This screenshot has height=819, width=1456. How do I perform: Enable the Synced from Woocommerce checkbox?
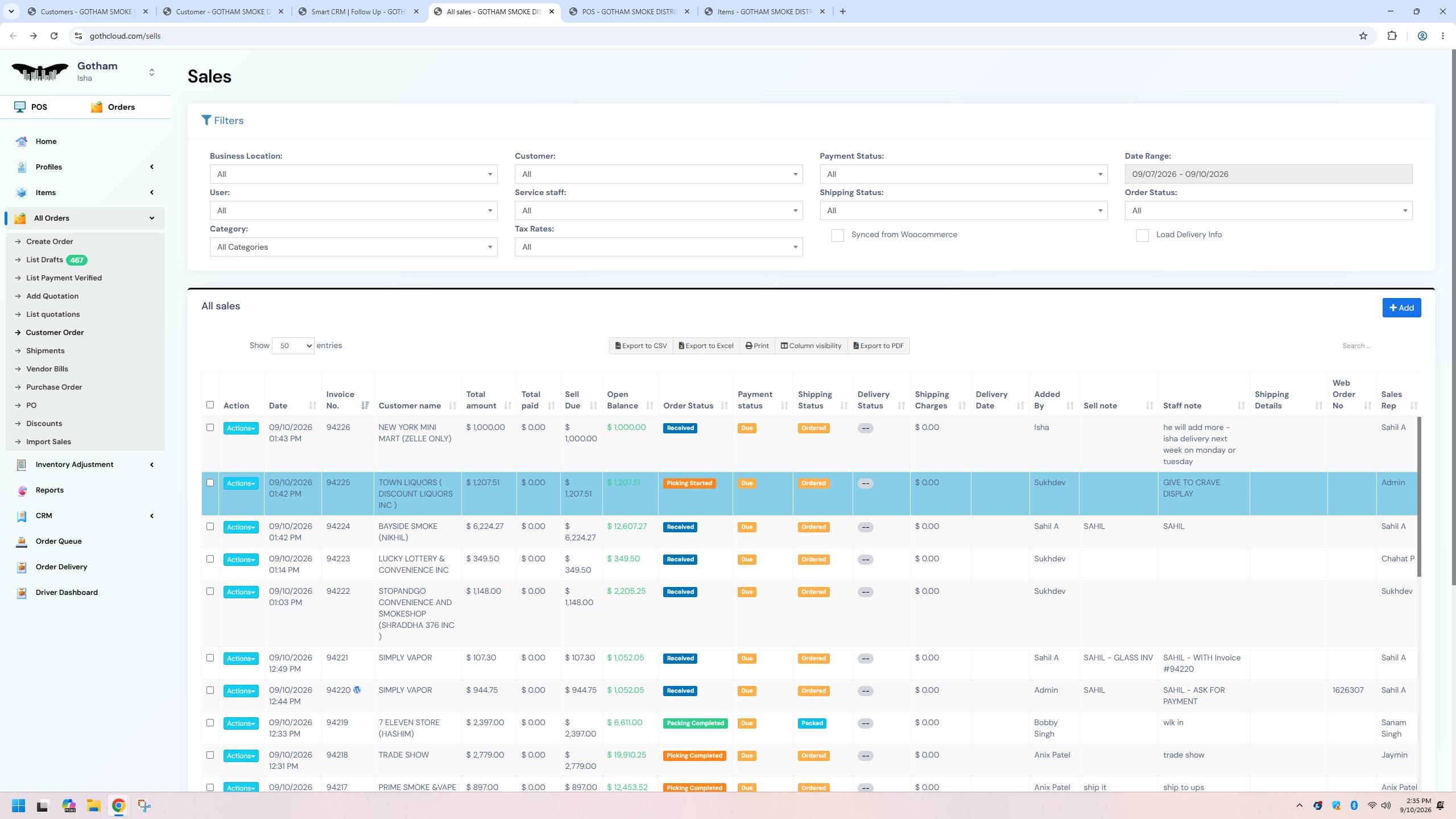click(837, 235)
